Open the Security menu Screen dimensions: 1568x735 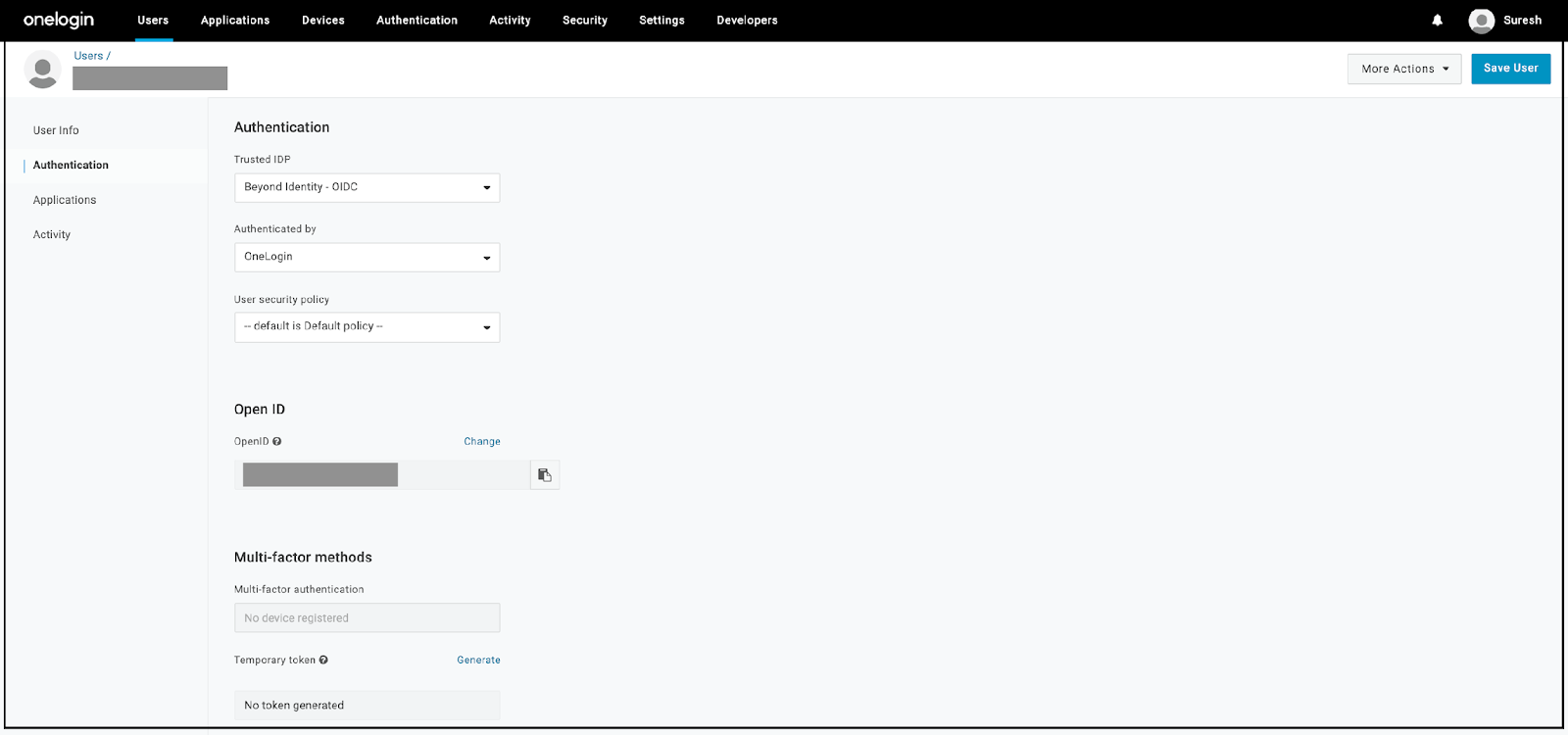point(585,20)
